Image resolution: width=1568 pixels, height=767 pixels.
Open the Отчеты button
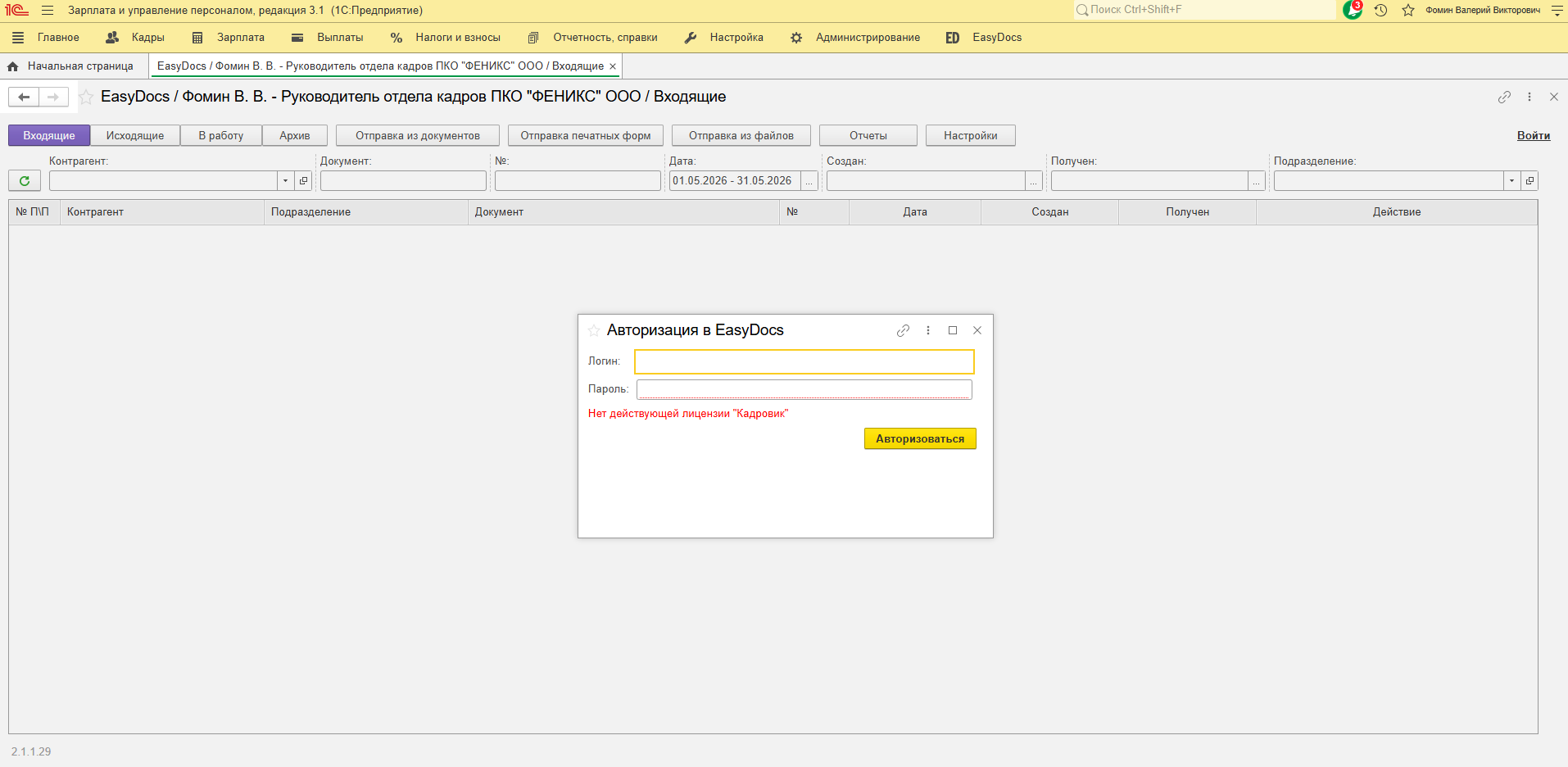pos(868,135)
